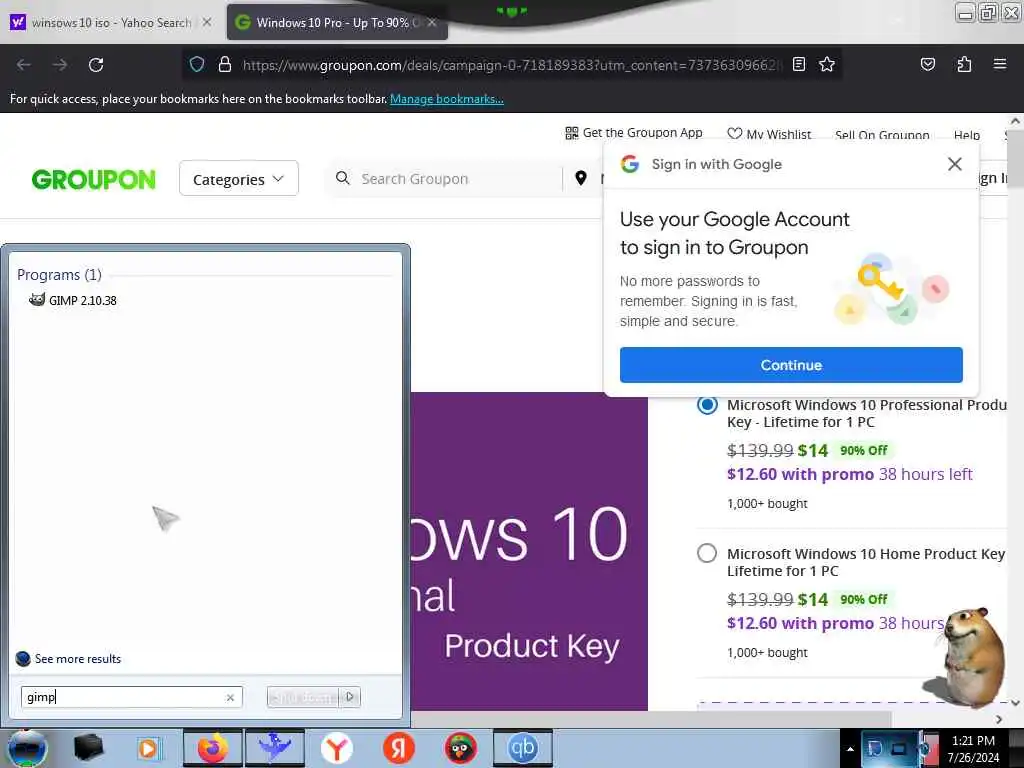Expand the Categories dropdown

pos(238,178)
